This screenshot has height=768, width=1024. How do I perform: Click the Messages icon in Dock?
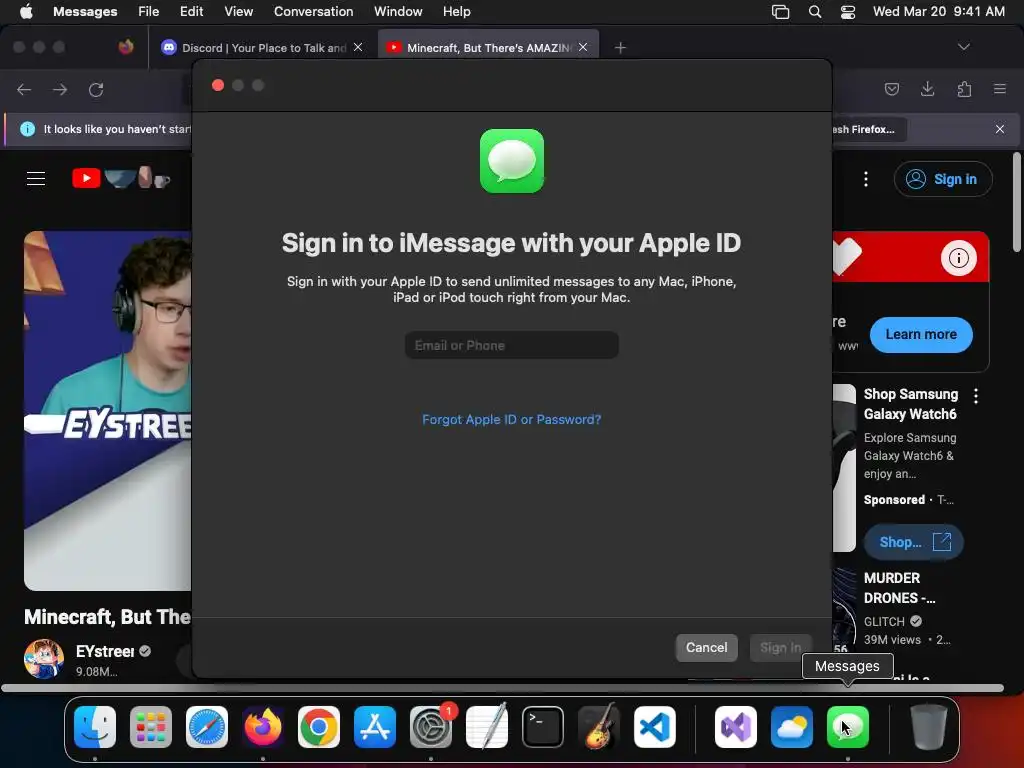[x=848, y=727]
